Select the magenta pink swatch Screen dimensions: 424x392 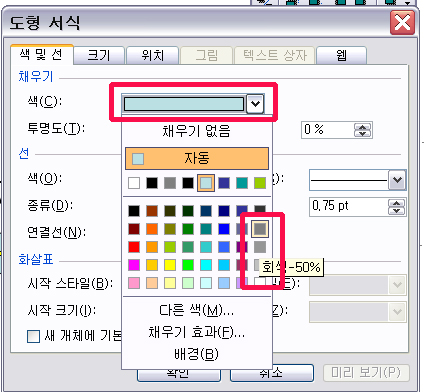tap(134, 265)
